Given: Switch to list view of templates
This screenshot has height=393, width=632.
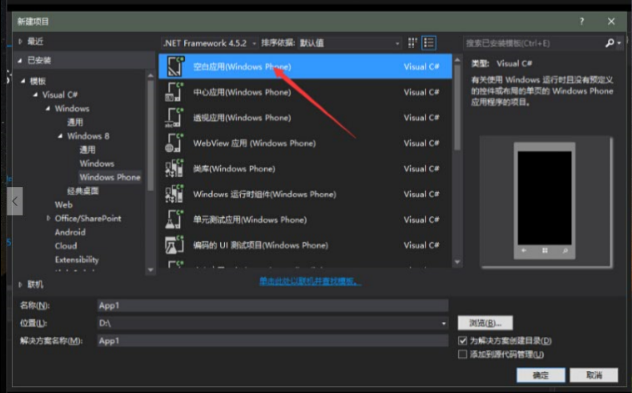Looking at the screenshot, I should click(428, 43).
